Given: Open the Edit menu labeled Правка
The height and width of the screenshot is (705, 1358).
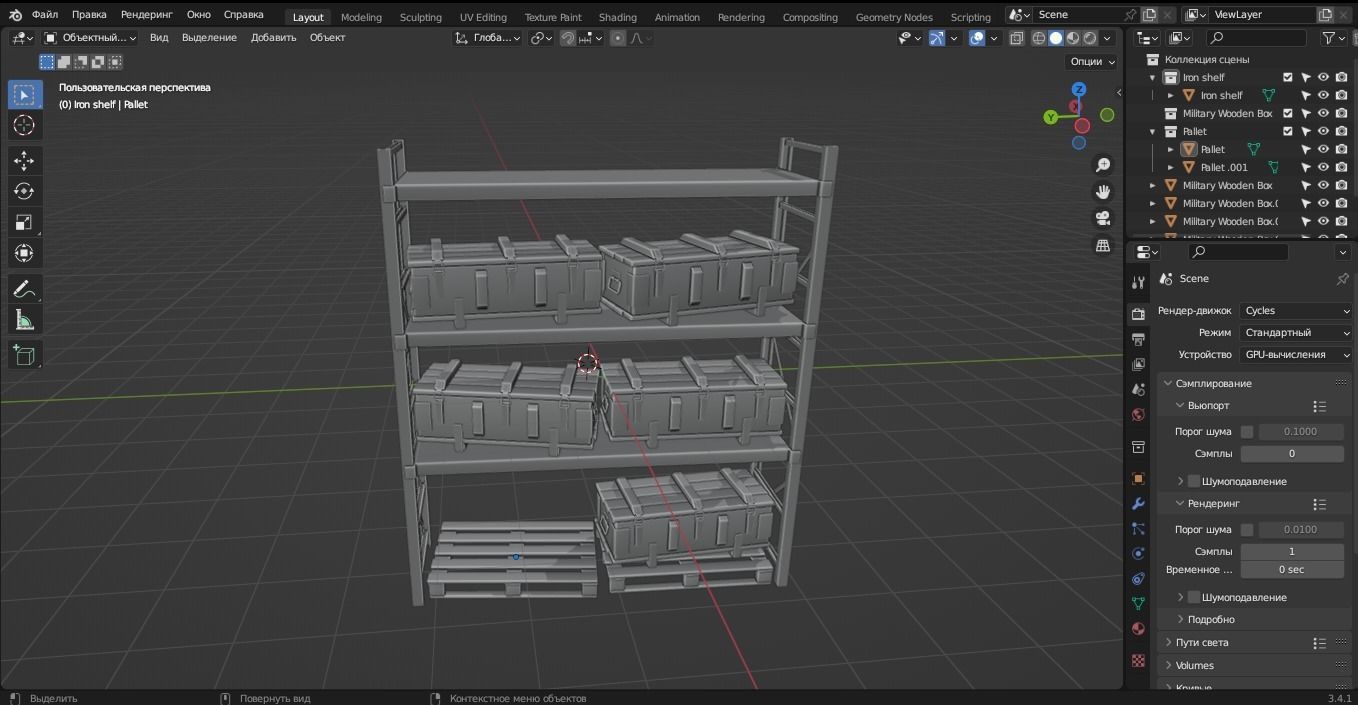Looking at the screenshot, I should [x=89, y=15].
